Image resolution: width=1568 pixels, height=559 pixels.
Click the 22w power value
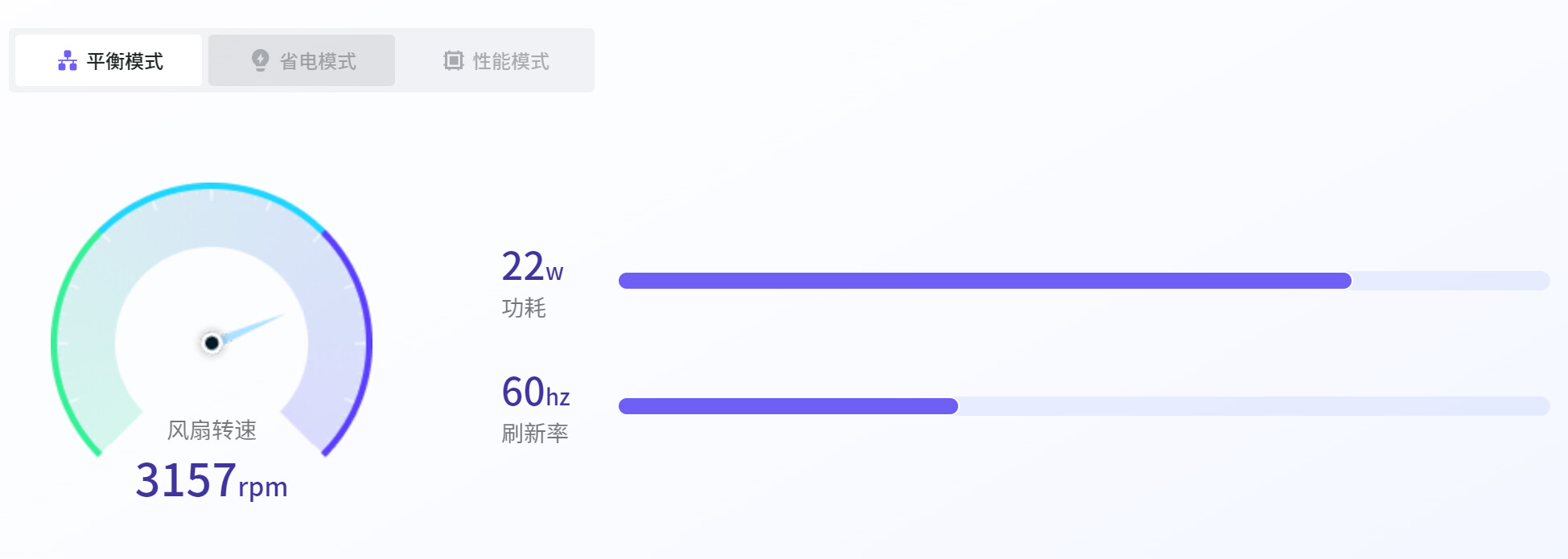(x=532, y=267)
